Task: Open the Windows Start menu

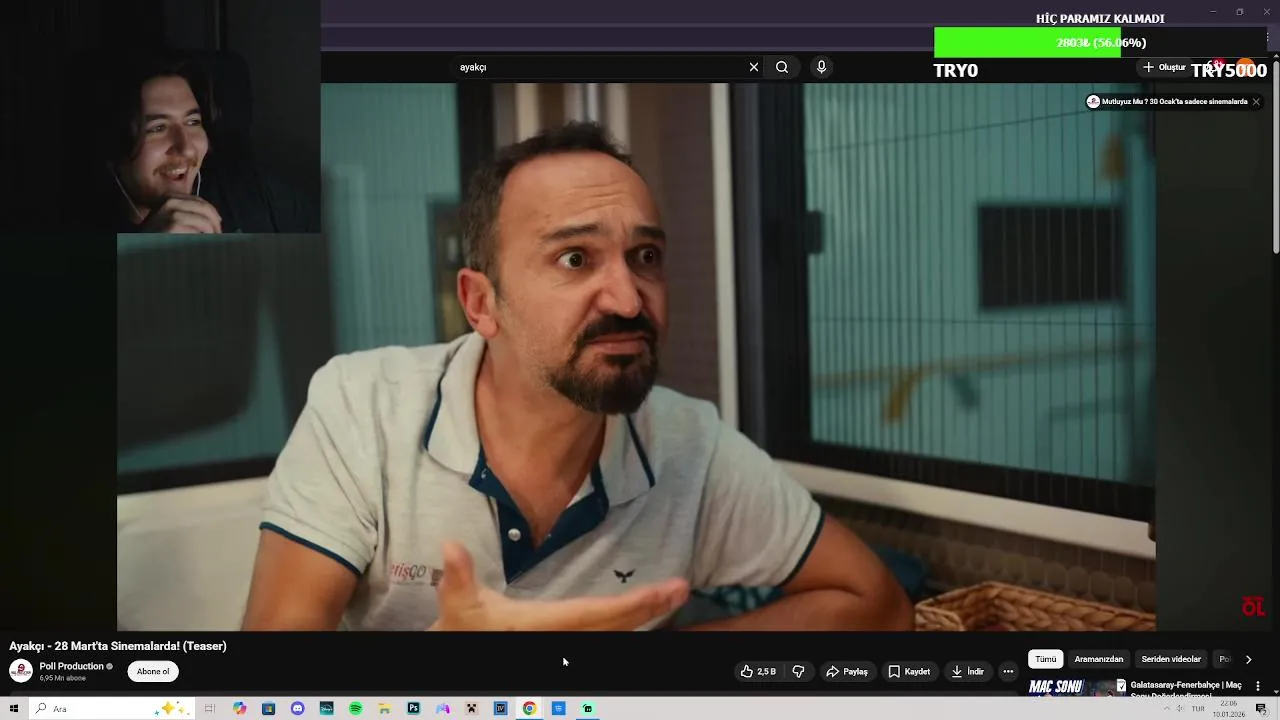Action: (14, 708)
